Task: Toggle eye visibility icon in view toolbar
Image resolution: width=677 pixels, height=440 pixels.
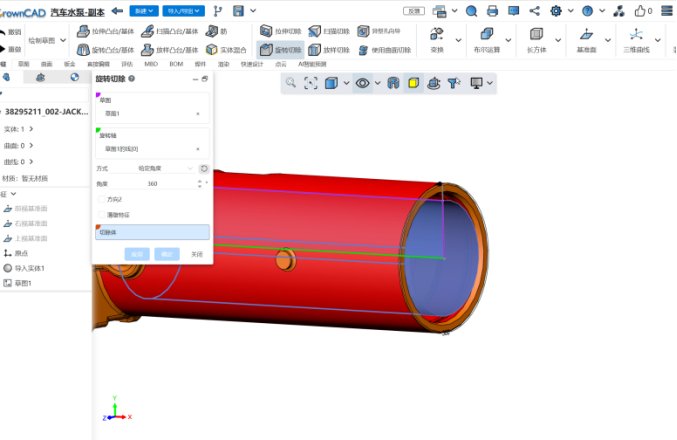Action: pos(362,83)
